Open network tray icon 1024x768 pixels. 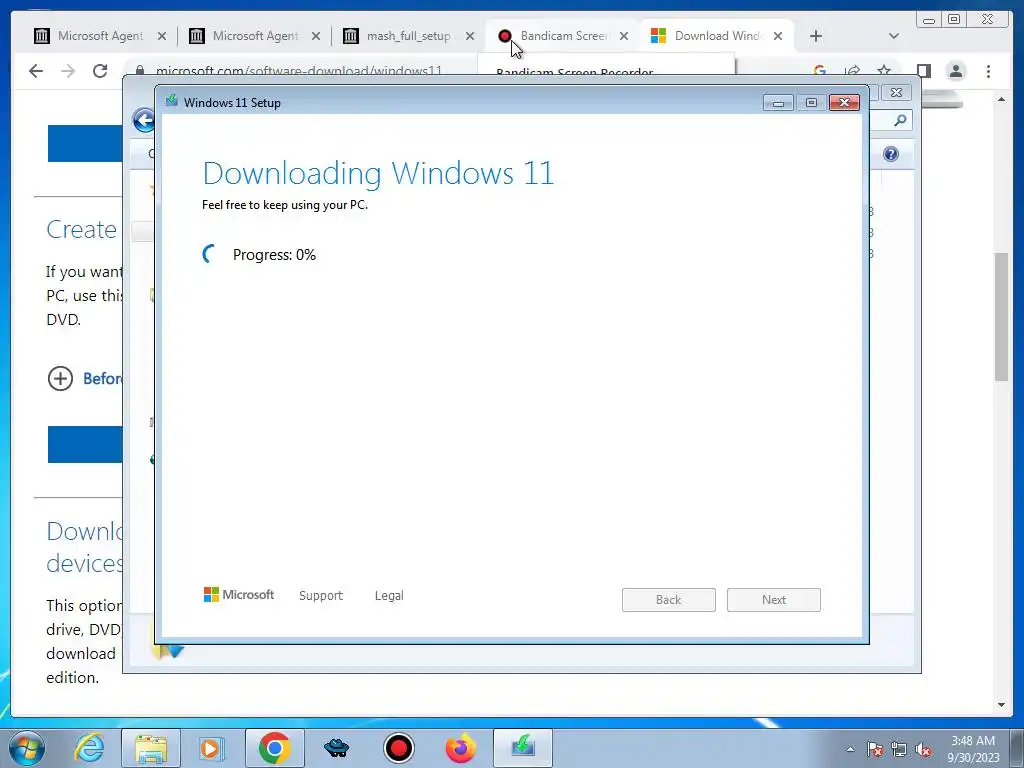(x=899, y=749)
